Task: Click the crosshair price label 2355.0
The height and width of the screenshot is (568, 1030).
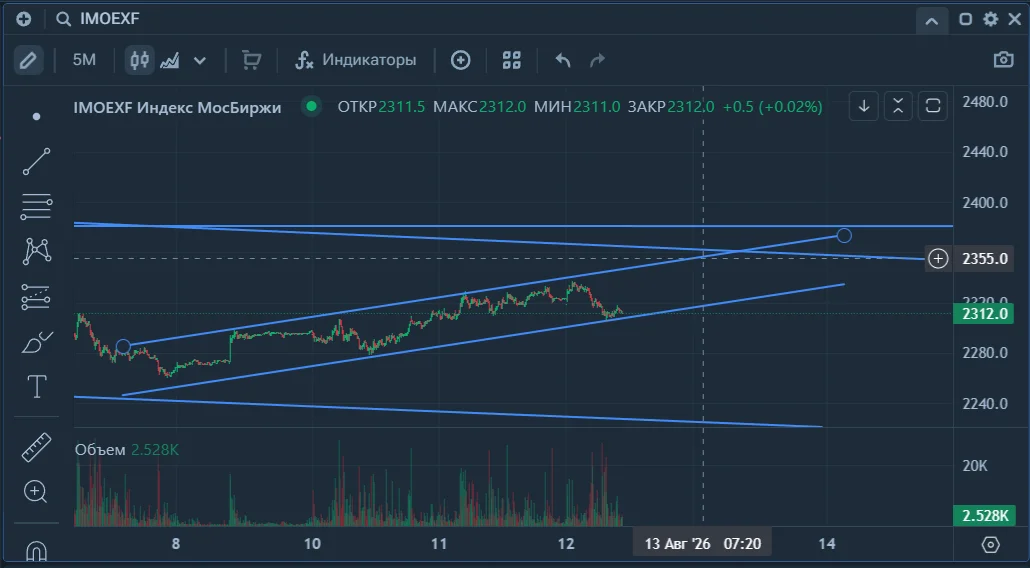Action: (985, 259)
